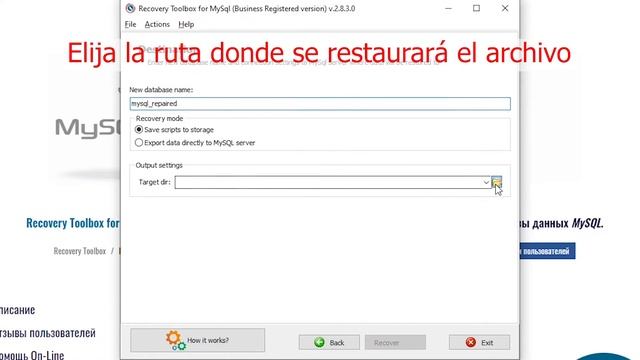Expand the Target dir dropdown arrow
The image size is (640, 360).
tap(486, 182)
